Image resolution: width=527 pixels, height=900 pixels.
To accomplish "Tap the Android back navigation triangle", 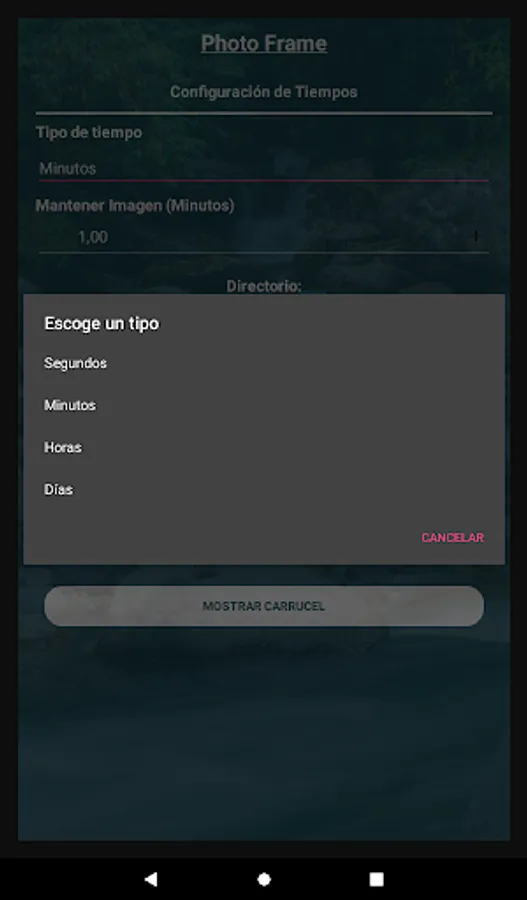I will [151, 879].
